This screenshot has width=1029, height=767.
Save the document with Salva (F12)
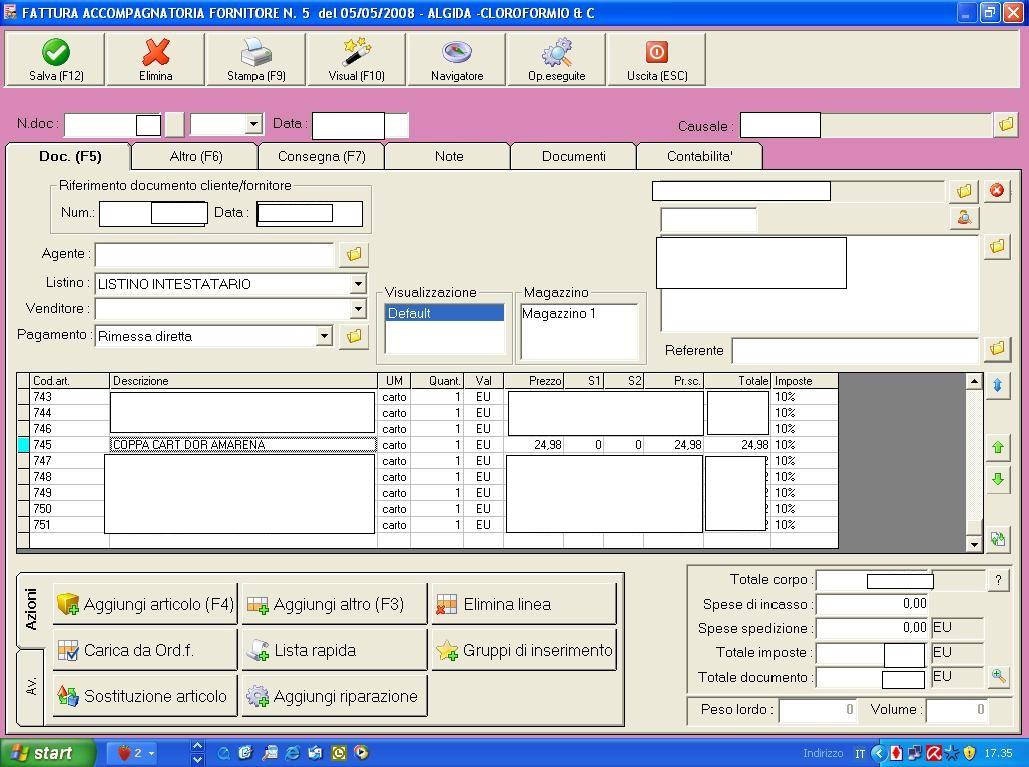tap(55, 60)
